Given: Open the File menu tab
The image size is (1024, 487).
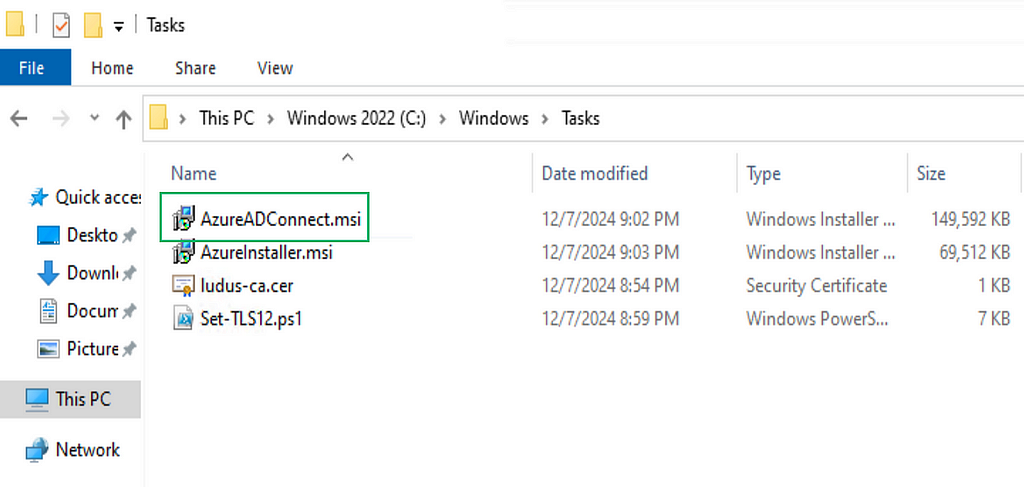Looking at the screenshot, I should coord(32,68).
